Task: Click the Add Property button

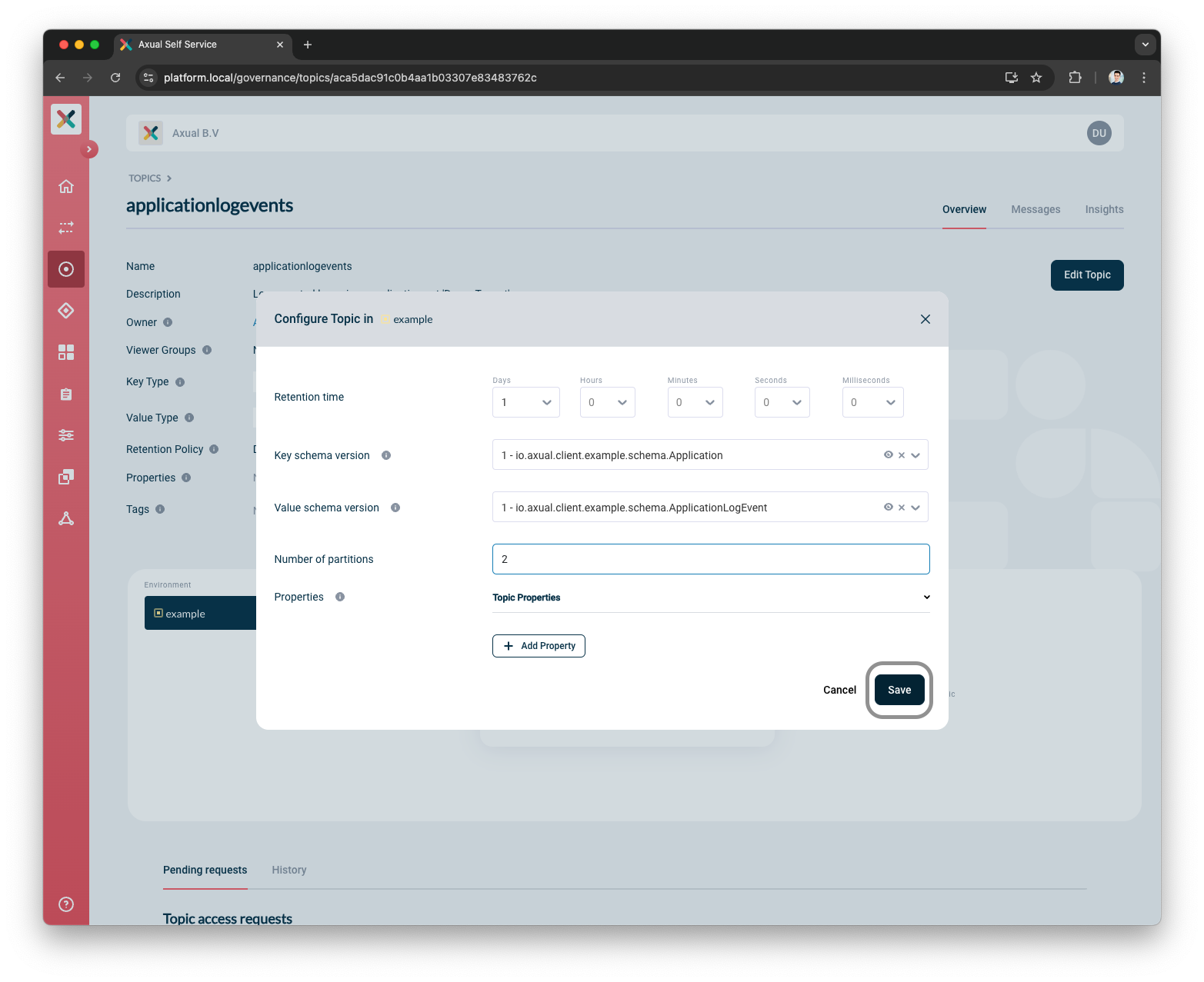Action: point(539,646)
